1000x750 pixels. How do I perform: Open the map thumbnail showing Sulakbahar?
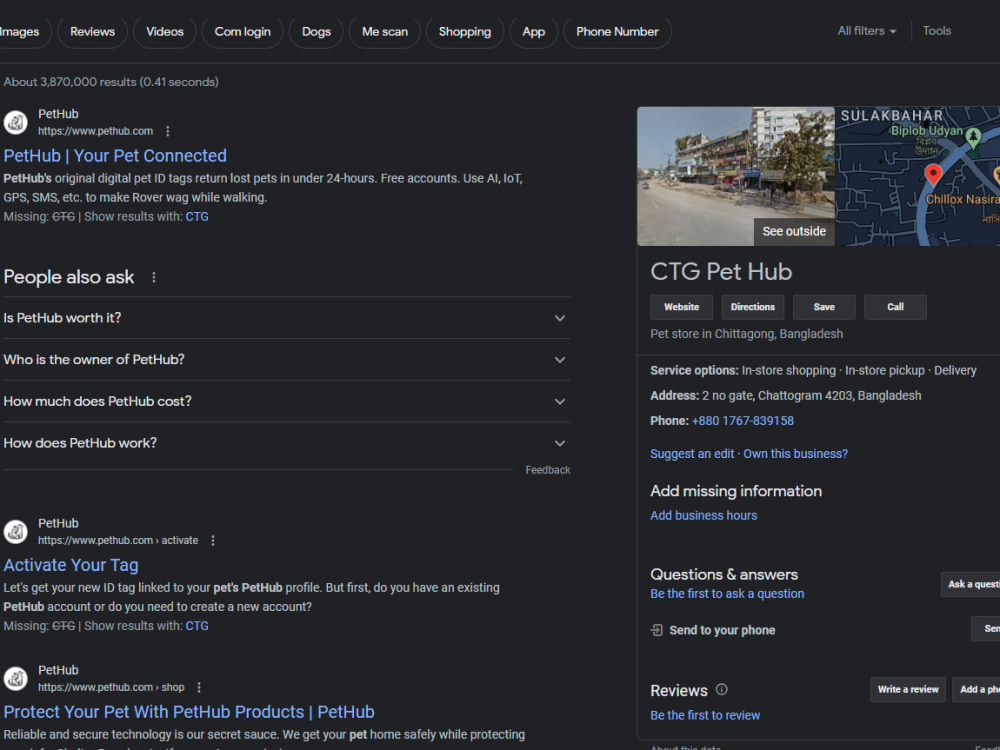[x=918, y=176]
